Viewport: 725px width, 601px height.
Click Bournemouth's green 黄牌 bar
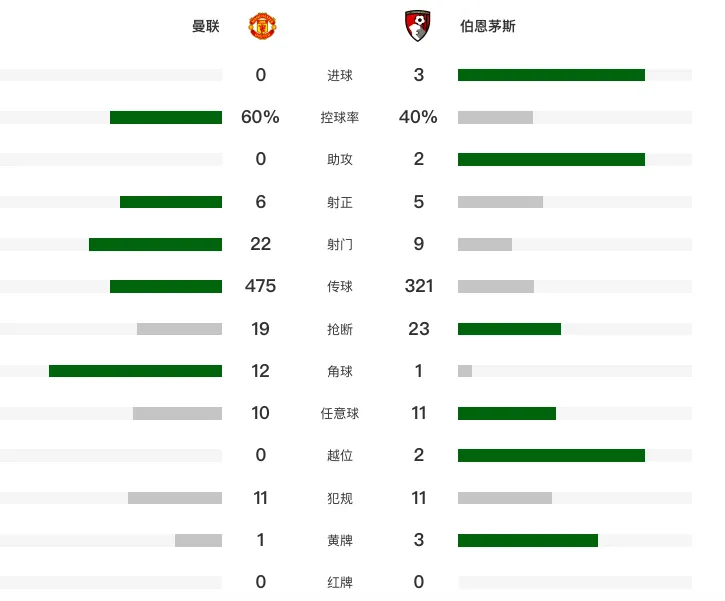[528, 540]
